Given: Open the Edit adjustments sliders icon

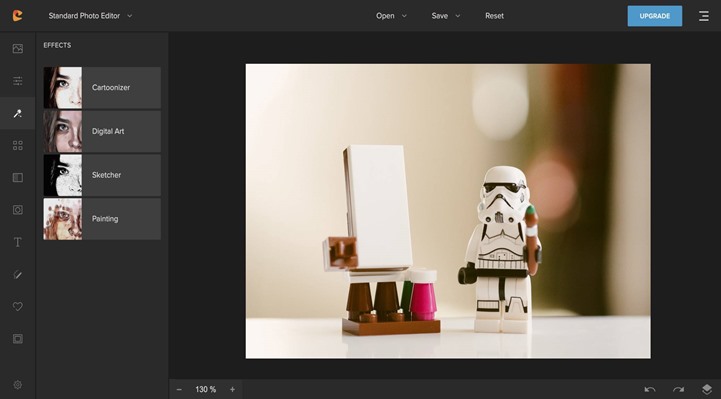Looking at the screenshot, I should click(17, 81).
